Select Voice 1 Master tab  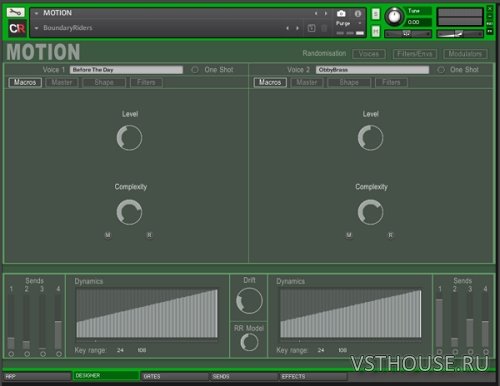62,82
